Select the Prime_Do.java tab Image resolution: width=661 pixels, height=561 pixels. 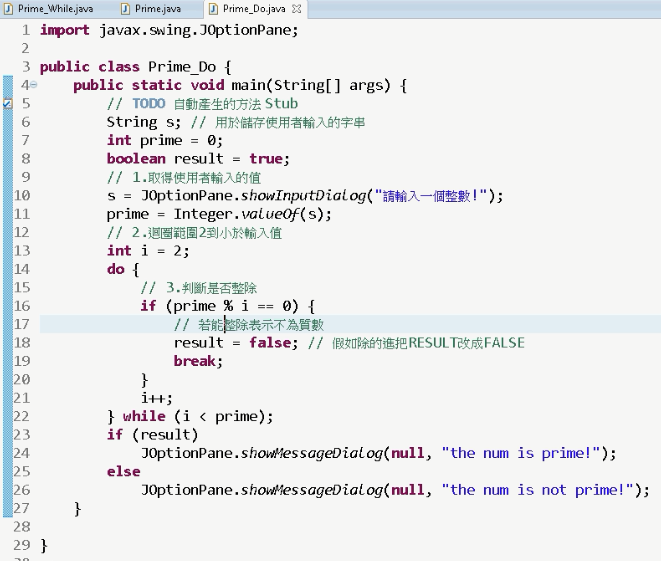click(x=254, y=9)
